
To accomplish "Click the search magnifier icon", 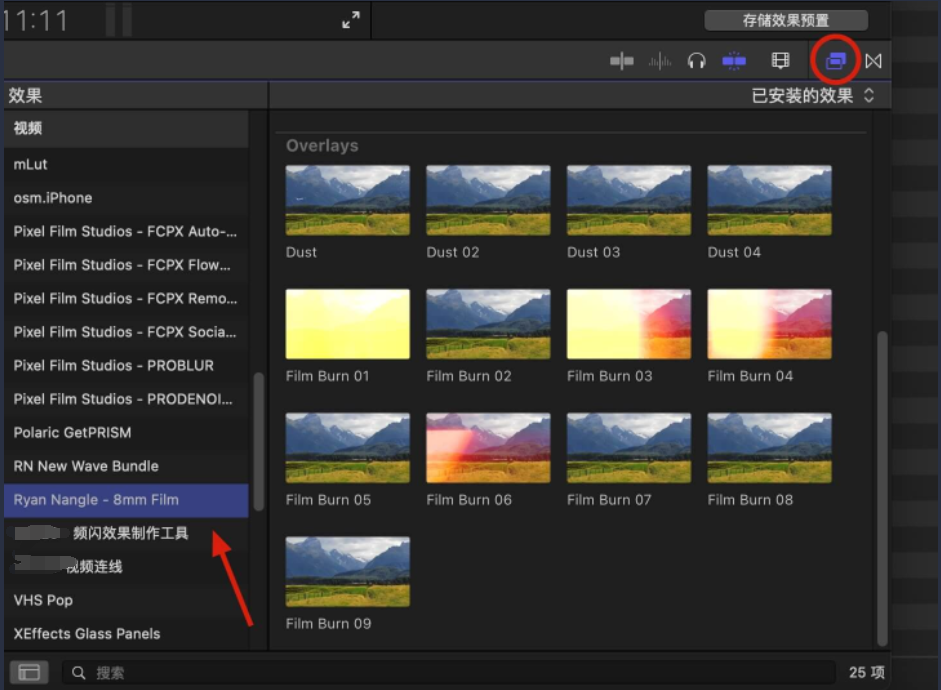I will pyautogui.click(x=76, y=672).
